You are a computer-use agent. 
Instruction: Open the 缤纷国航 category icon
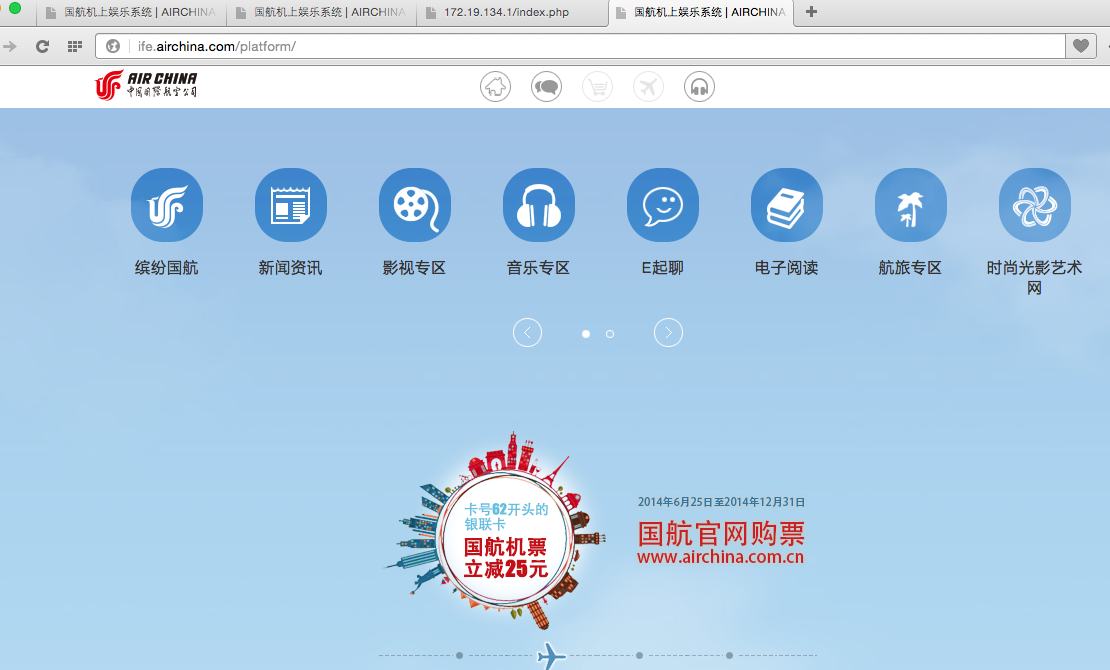(x=167, y=205)
